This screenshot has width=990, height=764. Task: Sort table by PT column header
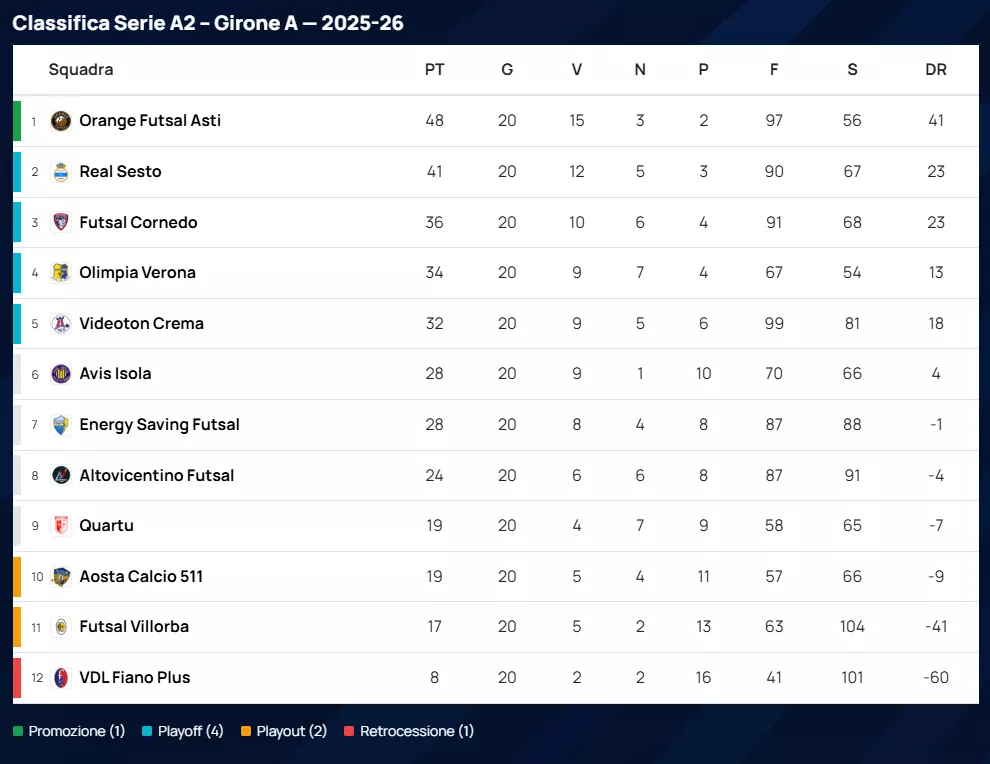tap(434, 70)
